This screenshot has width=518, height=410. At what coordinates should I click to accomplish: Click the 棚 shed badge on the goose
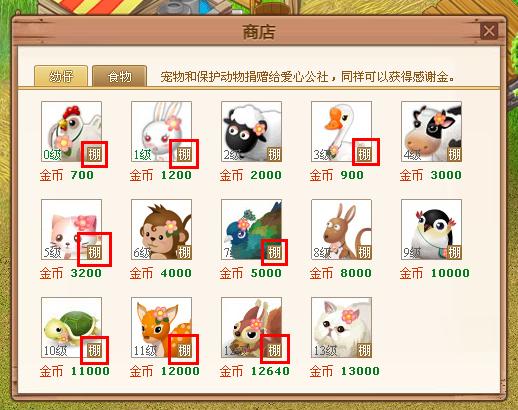(x=364, y=154)
